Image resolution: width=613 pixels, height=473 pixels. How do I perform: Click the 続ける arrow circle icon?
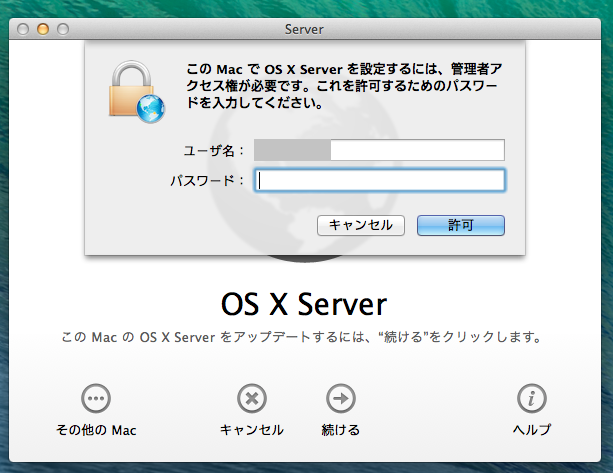341,398
